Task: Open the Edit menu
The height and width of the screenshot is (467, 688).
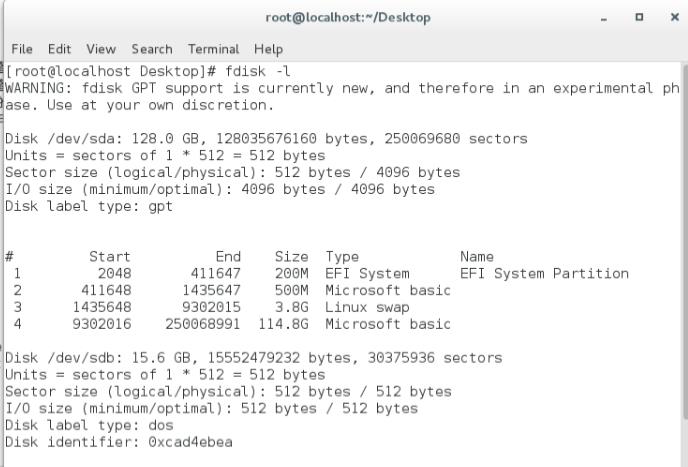Action: pos(59,49)
